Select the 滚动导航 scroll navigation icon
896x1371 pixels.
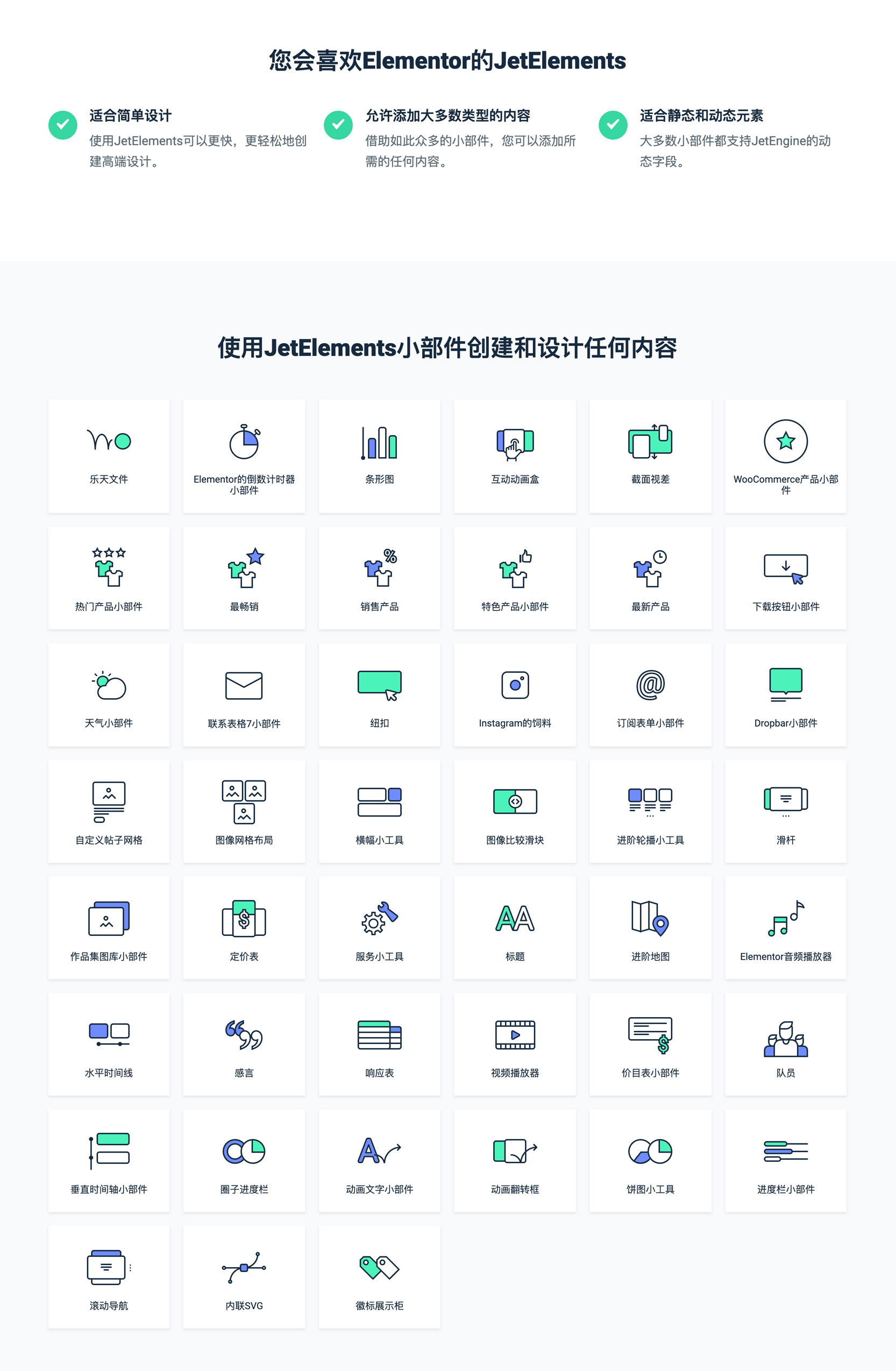point(109,1267)
